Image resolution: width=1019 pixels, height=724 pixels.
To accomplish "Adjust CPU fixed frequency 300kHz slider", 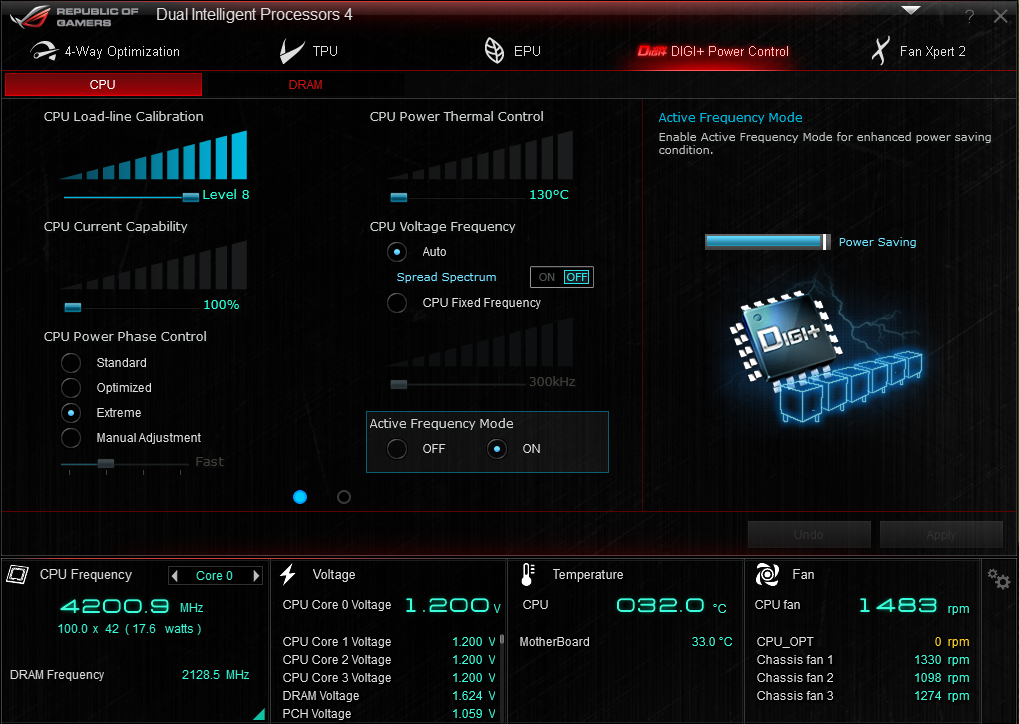I will pyautogui.click(x=398, y=384).
